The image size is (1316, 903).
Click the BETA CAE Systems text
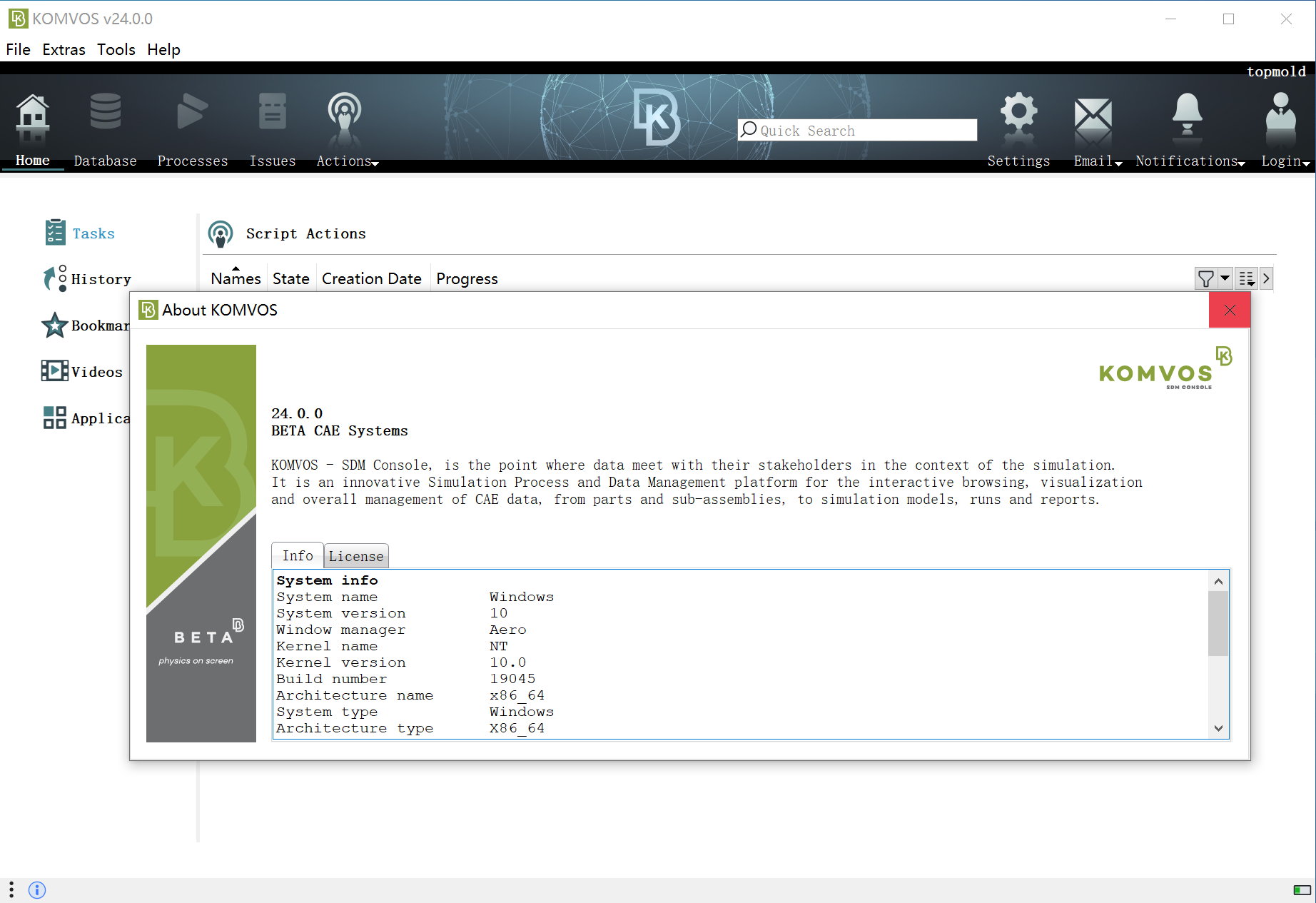click(340, 430)
